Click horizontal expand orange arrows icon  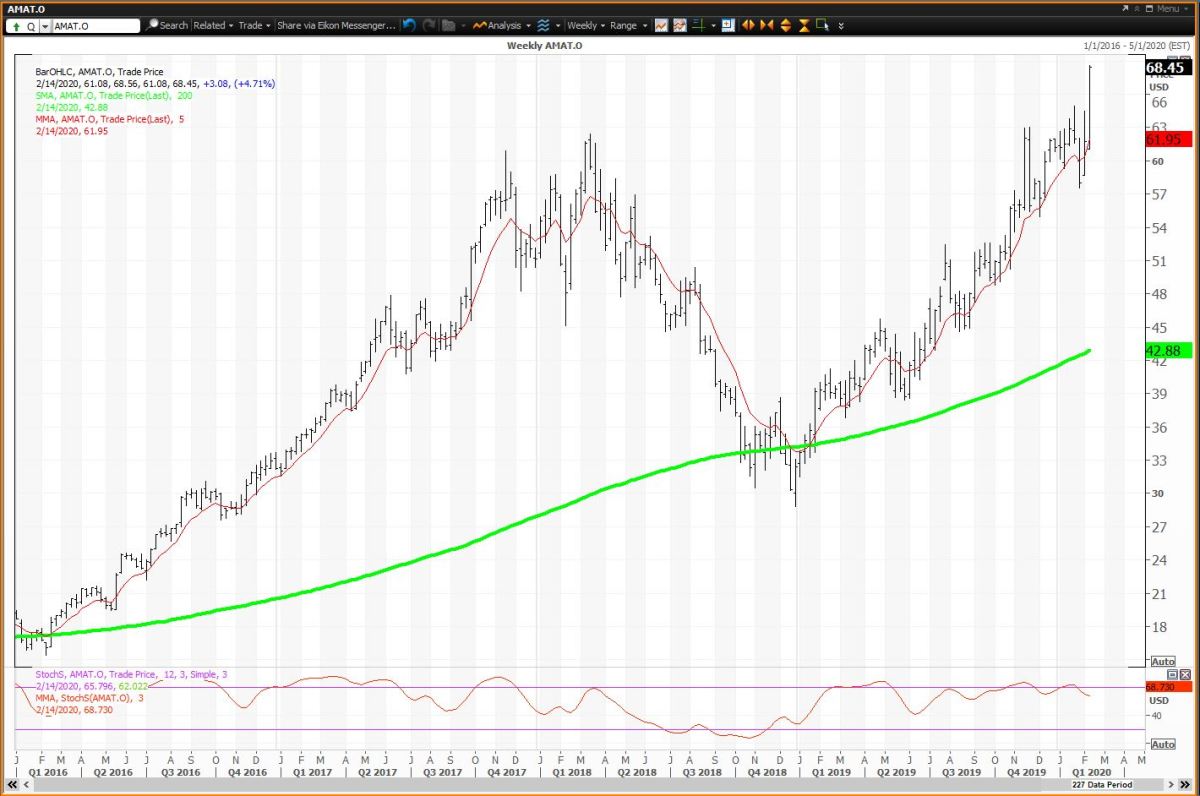pyautogui.click(x=748, y=25)
